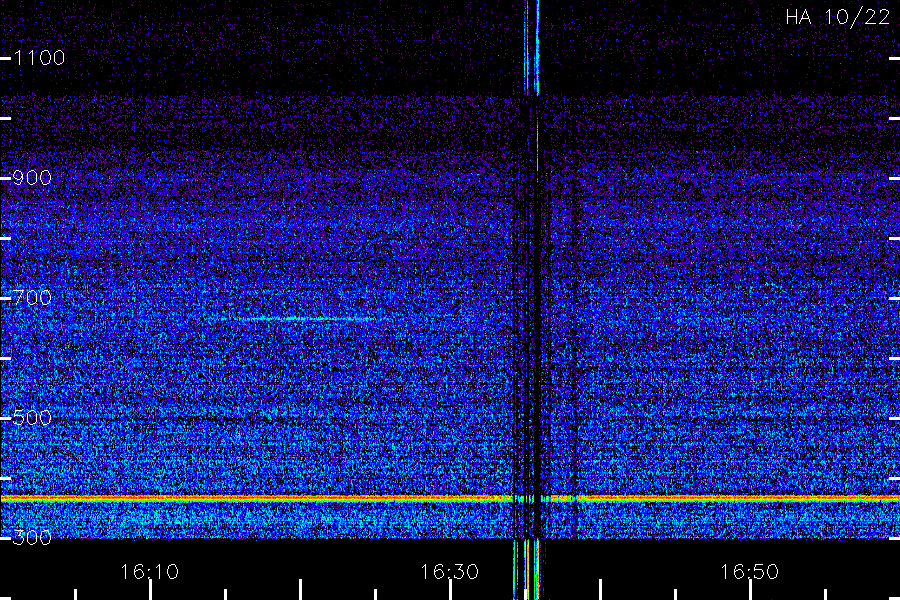Screen dimensions: 900x600
Task: Click the 16:30 time axis label
Action: (449, 572)
